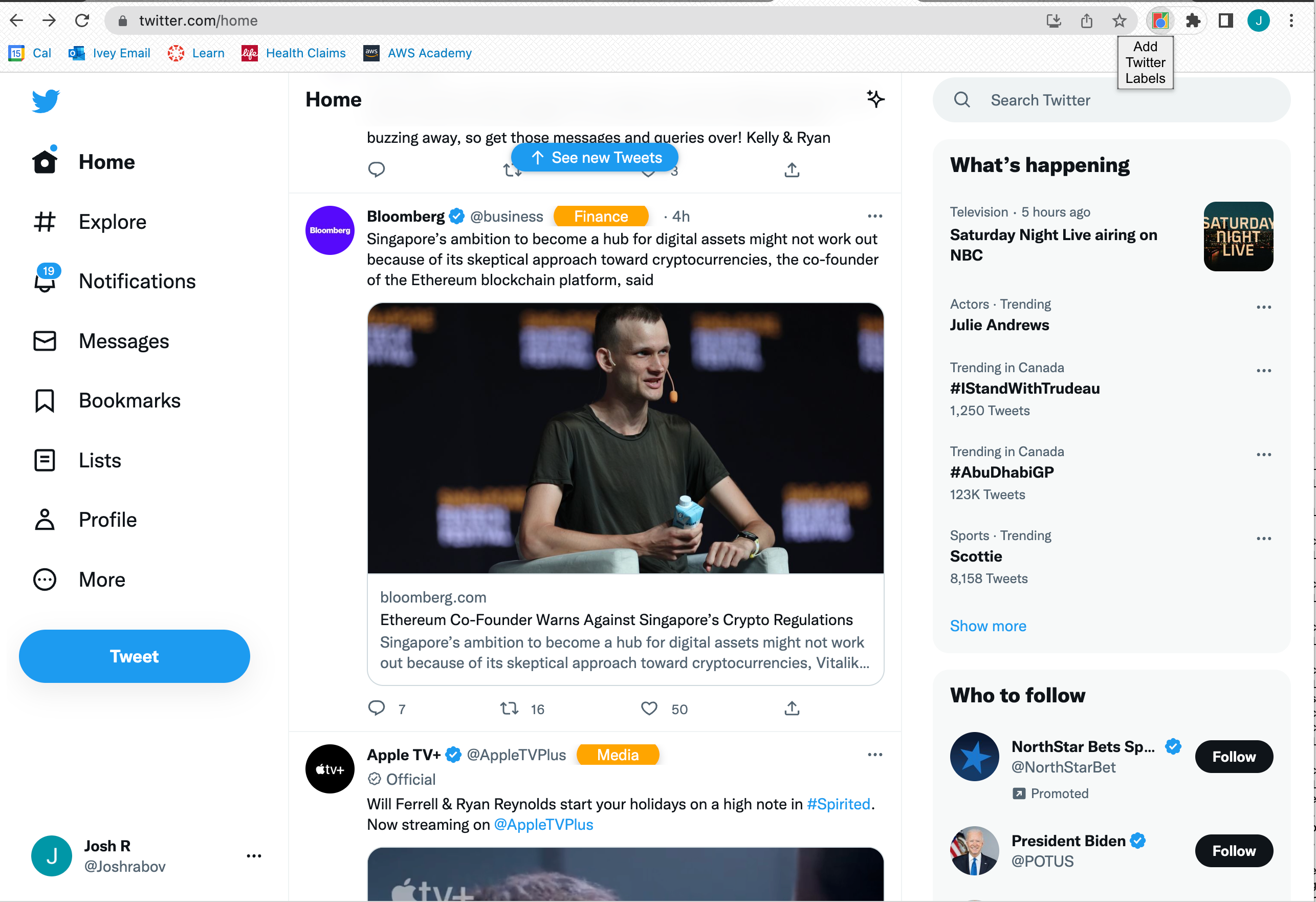Open the Chrome extensions puzzle icon
Image resolution: width=1316 pixels, height=902 pixels.
[1193, 21]
